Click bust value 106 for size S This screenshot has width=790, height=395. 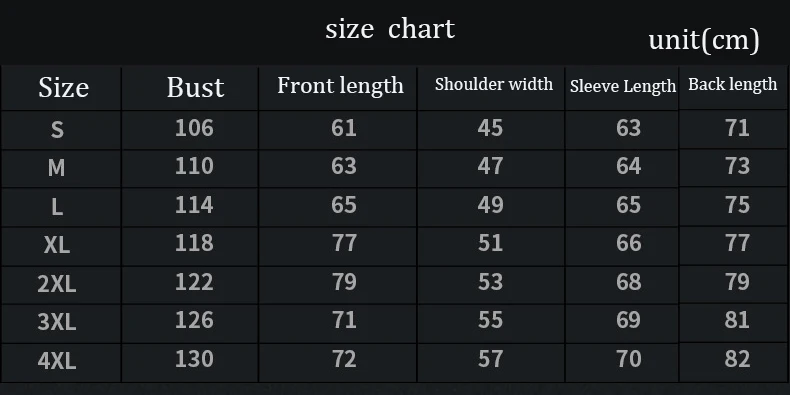pyautogui.click(x=194, y=128)
